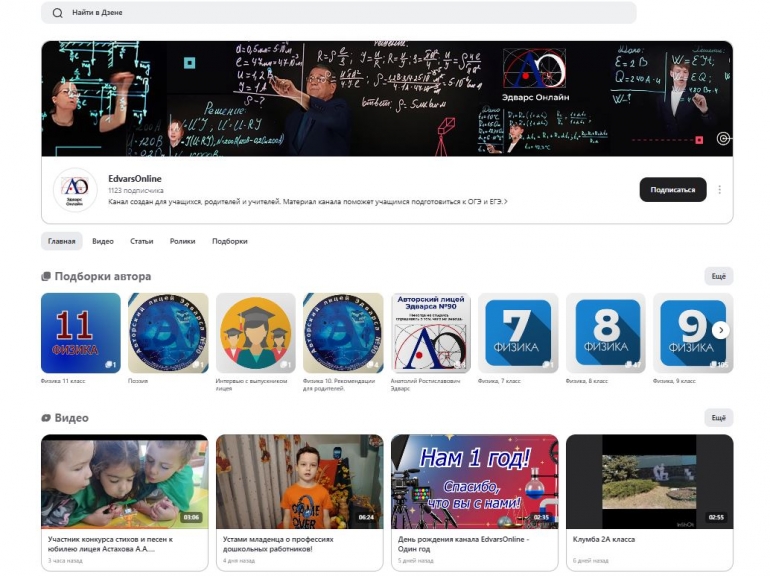Screen dimensions: 770x576
Task: Open the three-dot channel options menu
Action: tap(719, 190)
